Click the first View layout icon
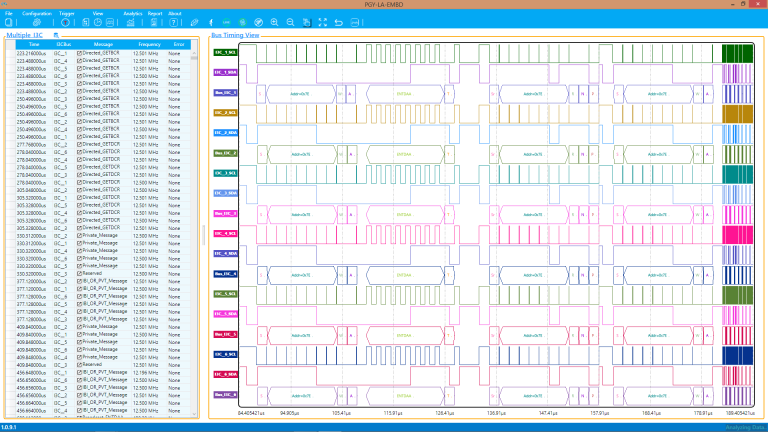 click(x=86, y=23)
